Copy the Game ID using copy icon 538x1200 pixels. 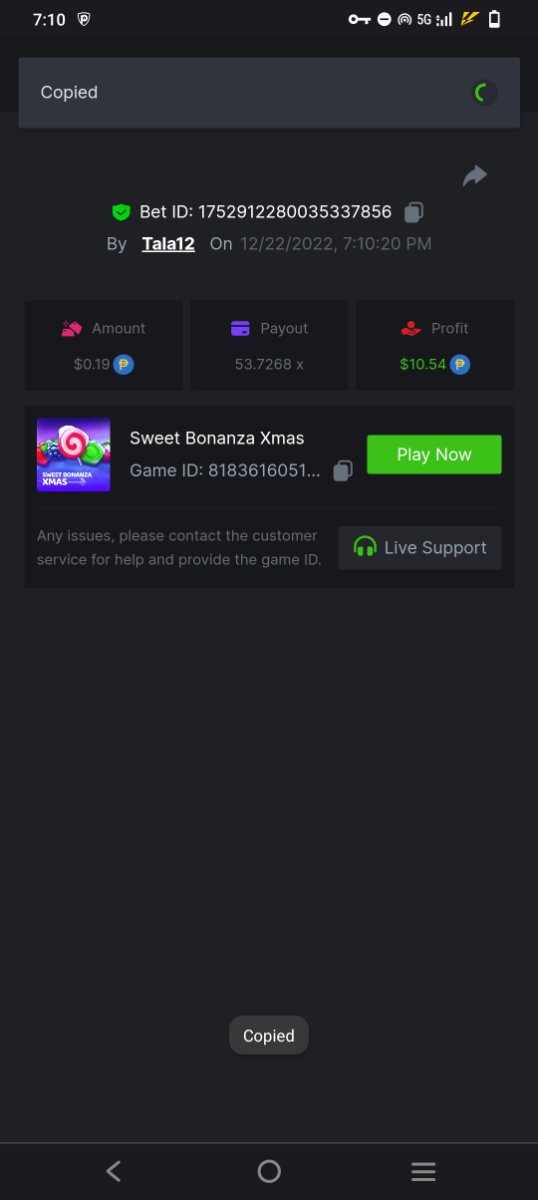click(343, 470)
